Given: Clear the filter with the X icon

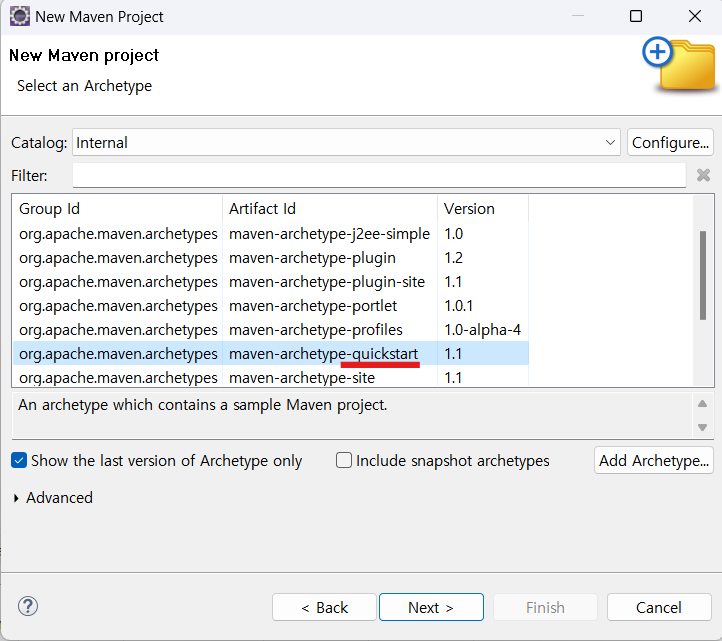Looking at the screenshot, I should point(703,175).
